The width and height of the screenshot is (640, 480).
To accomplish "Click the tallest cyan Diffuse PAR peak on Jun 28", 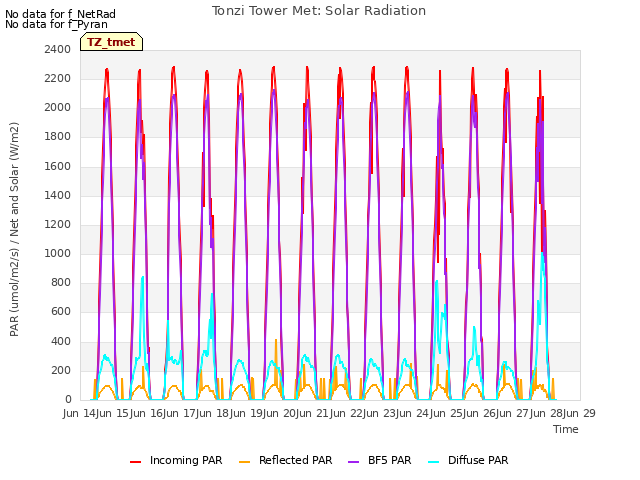I will coord(542,254).
